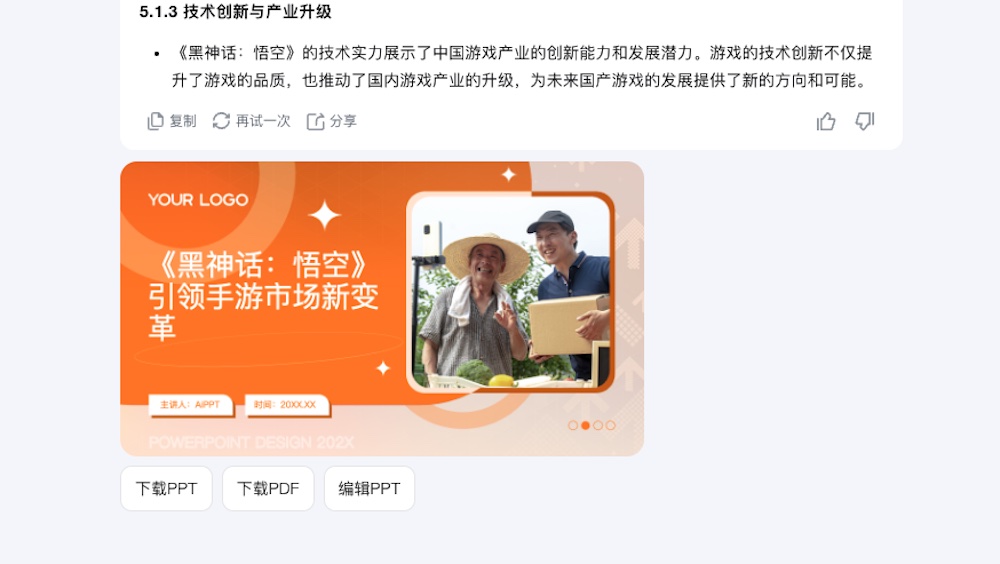Click the retry (再试一次) refresh icon
The width and height of the screenshot is (1000, 564).
pyautogui.click(x=221, y=121)
